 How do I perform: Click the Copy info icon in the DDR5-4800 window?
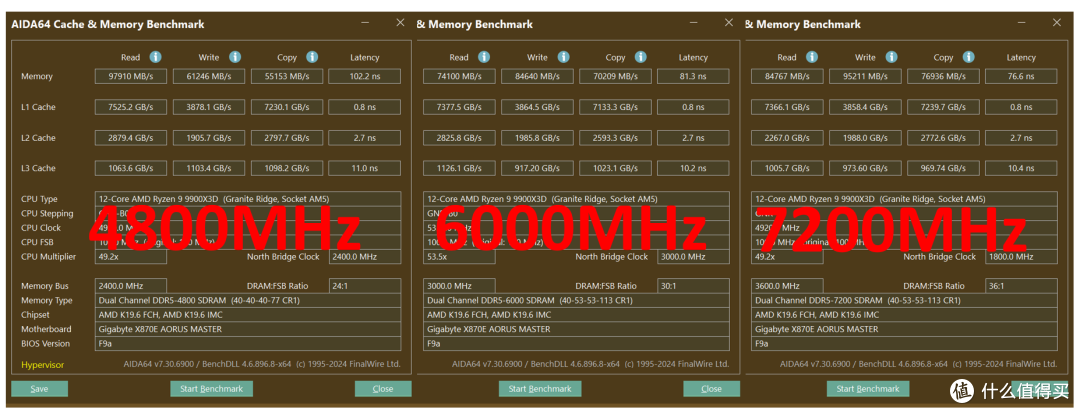click(x=312, y=57)
